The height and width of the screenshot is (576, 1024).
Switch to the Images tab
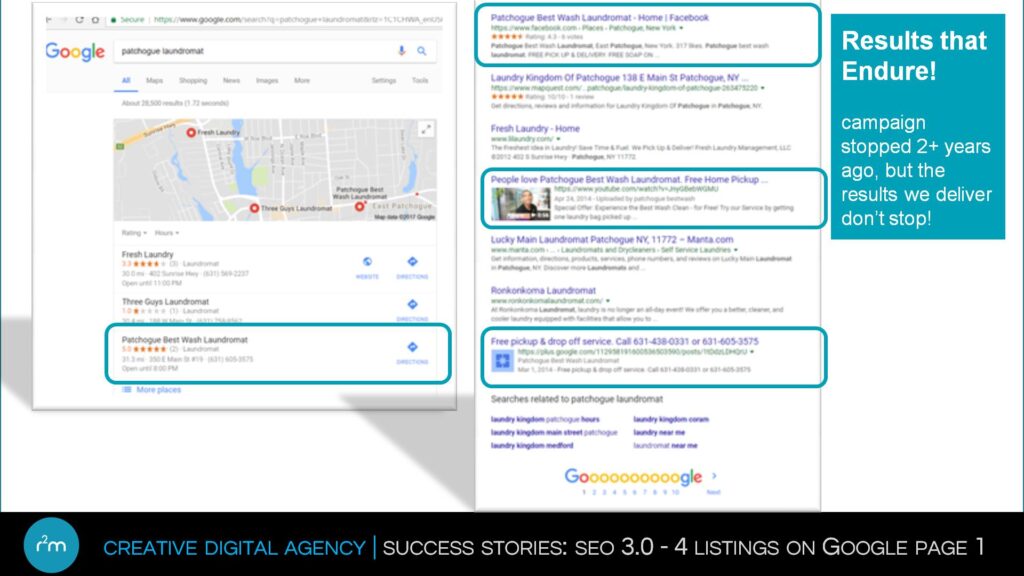pyautogui.click(x=266, y=80)
